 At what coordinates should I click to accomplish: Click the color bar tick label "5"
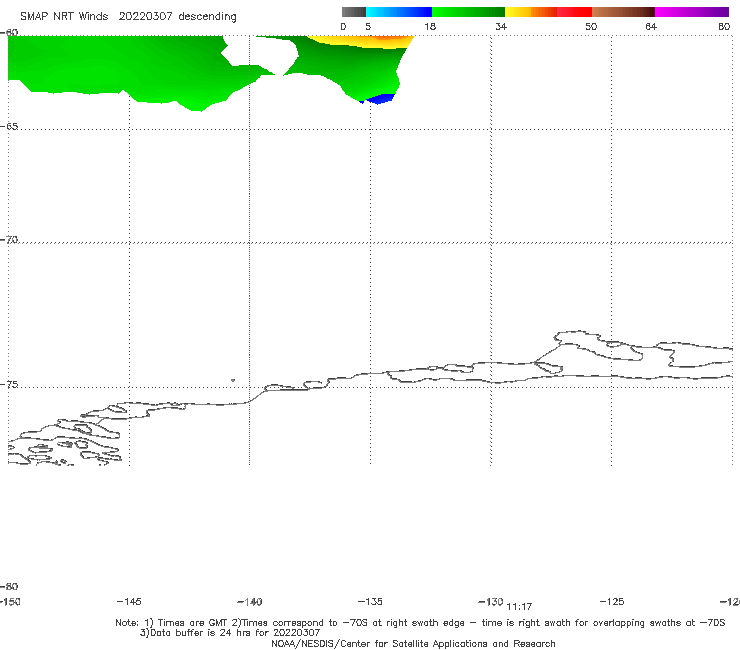pos(368,26)
